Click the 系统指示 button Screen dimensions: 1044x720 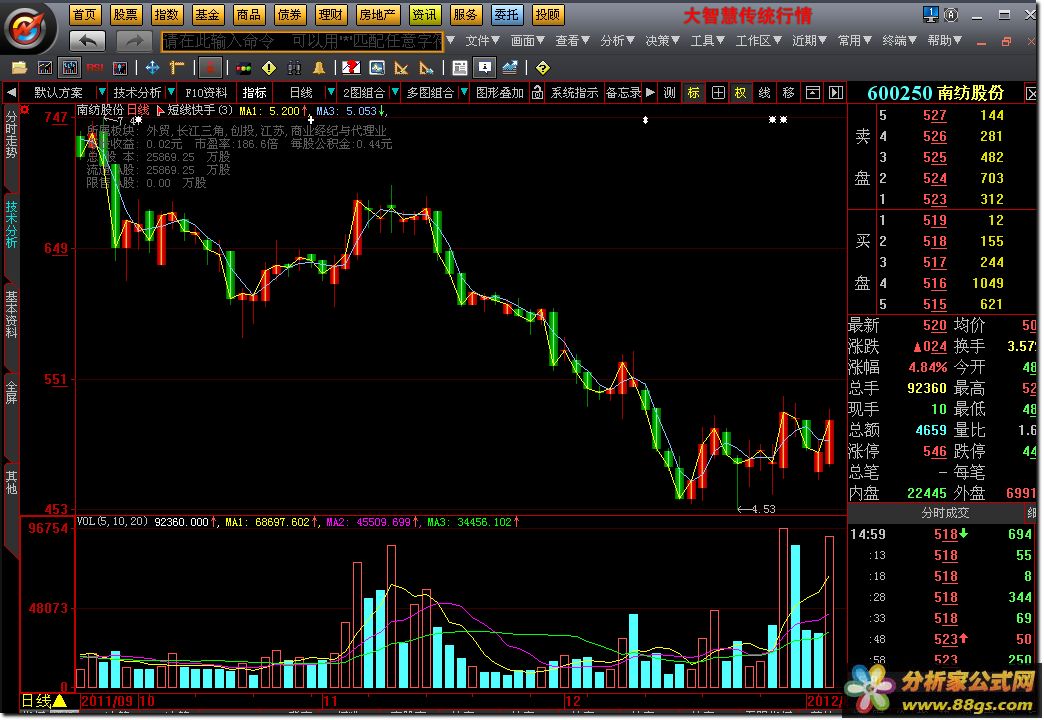574,93
